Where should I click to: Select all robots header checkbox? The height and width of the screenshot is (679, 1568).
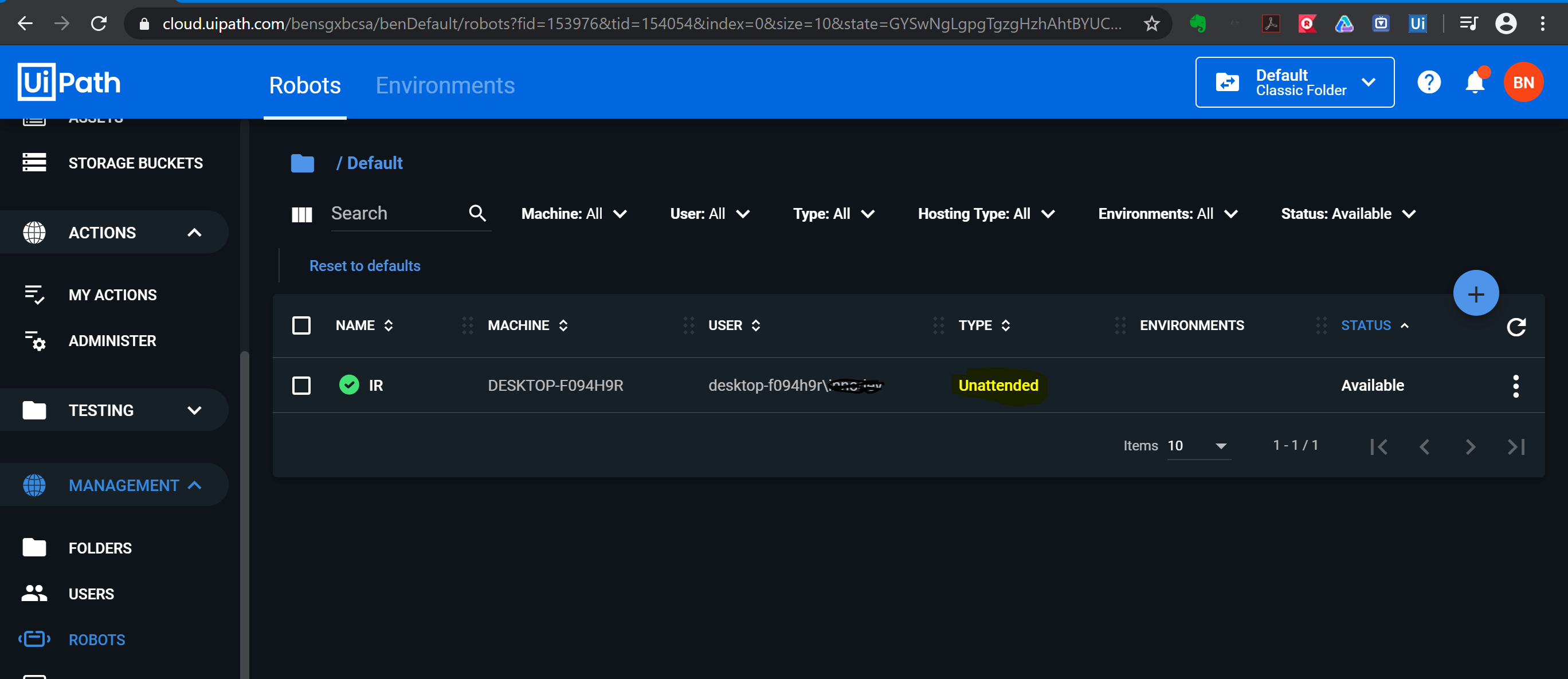(x=301, y=325)
